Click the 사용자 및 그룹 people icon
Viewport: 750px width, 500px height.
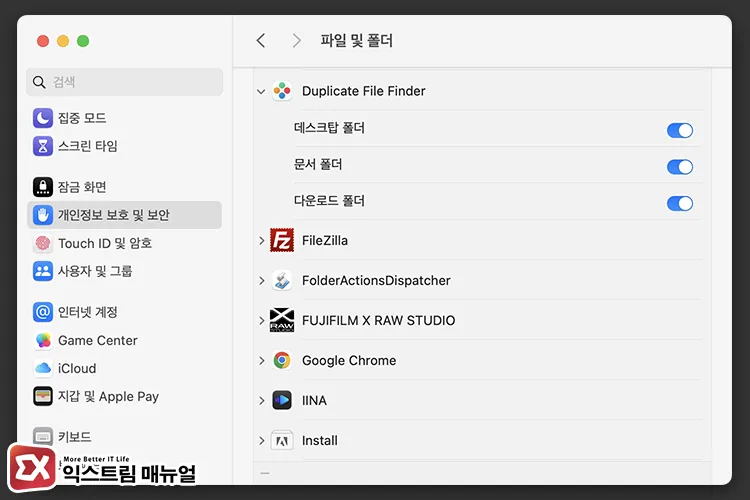point(43,271)
